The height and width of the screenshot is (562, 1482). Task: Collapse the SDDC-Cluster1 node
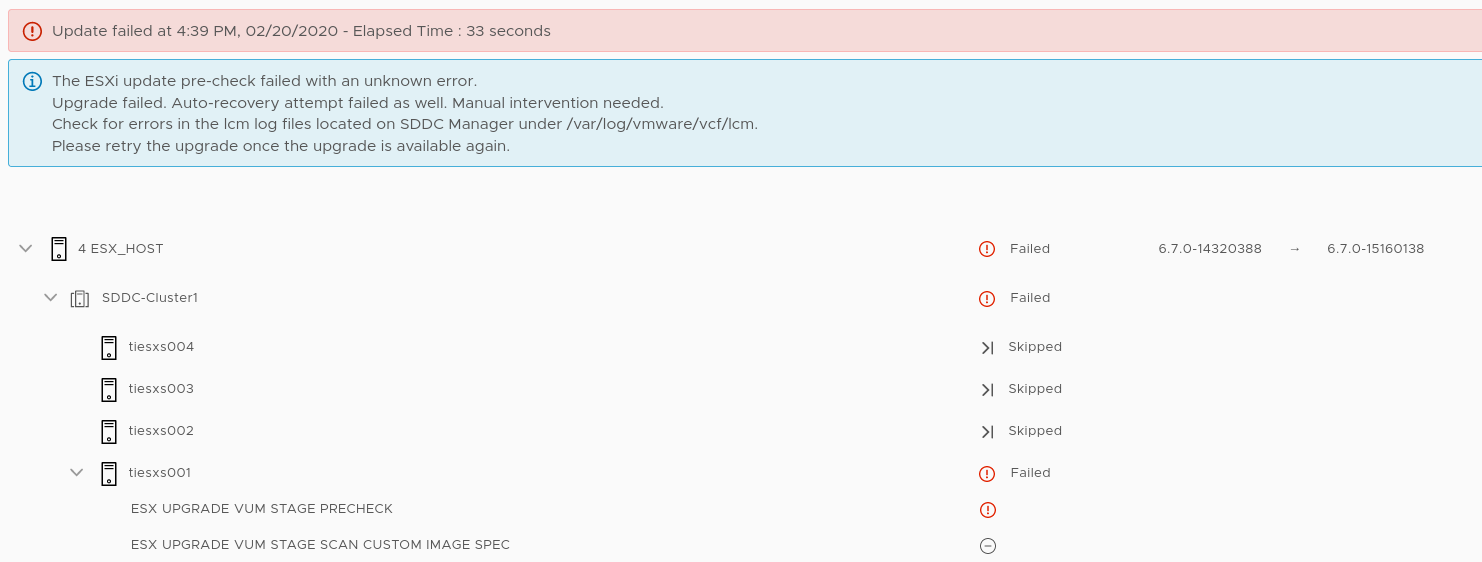point(50,298)
